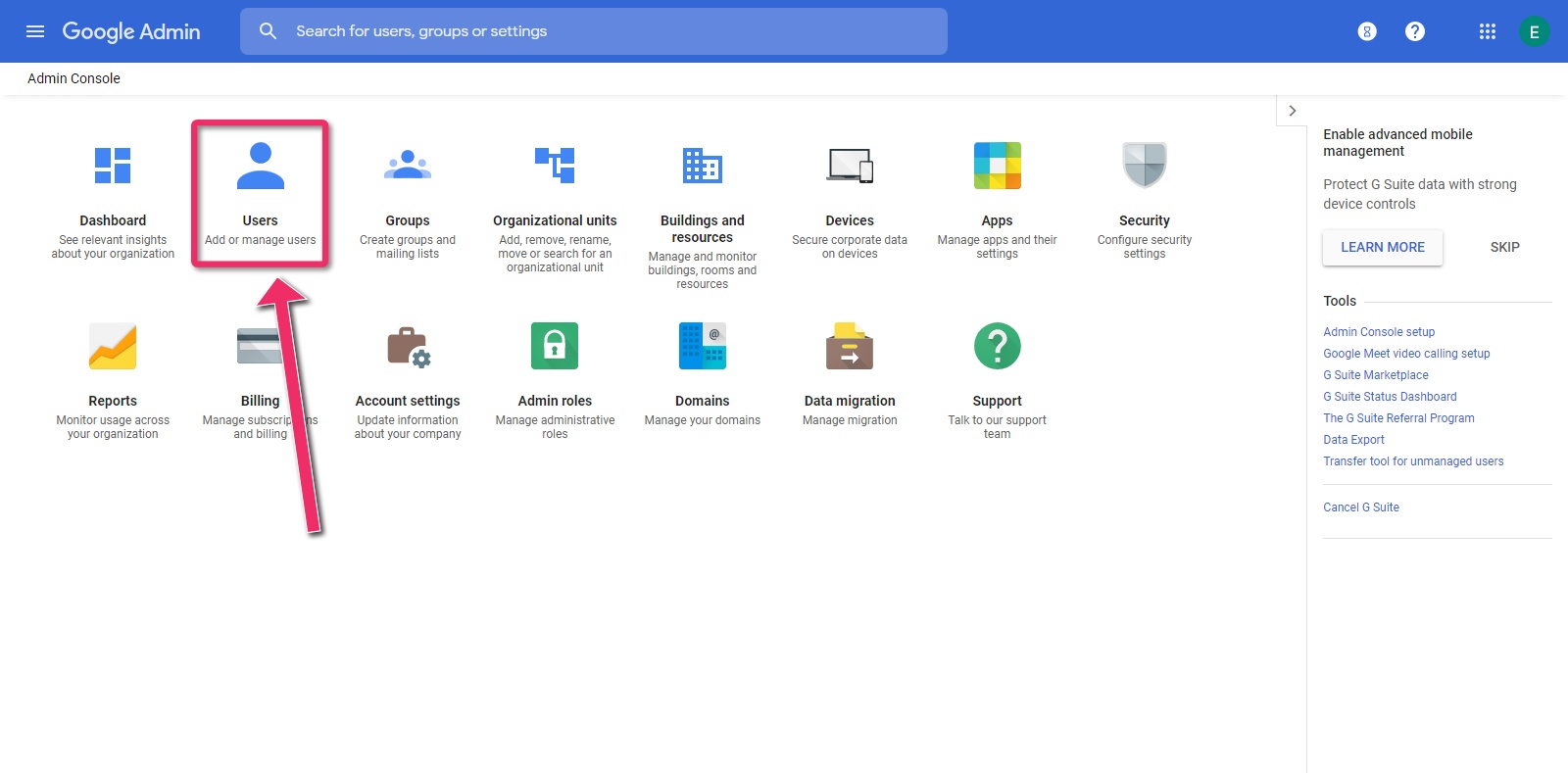Click the 'Configure security settings' text
The image size is (1568, 773).
point(1145,247)
